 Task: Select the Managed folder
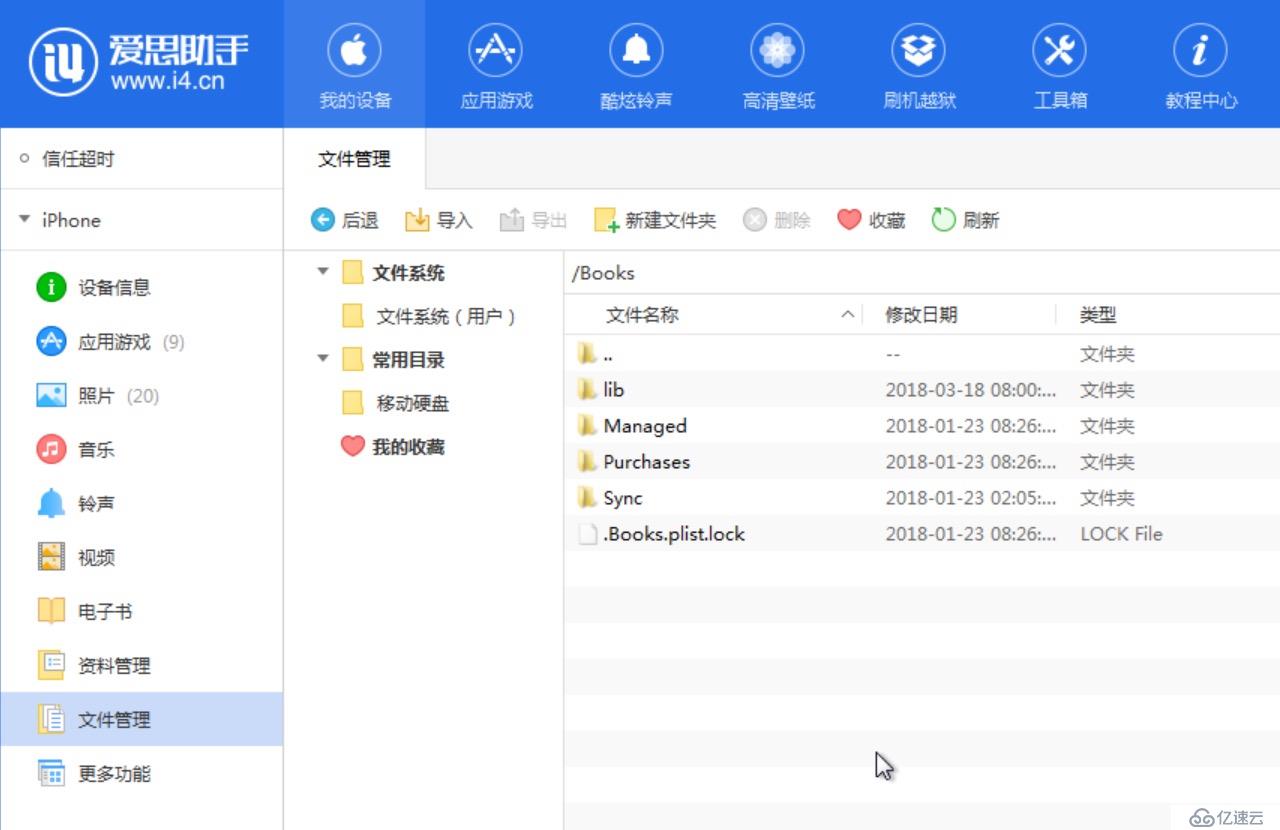pos(922,426)
